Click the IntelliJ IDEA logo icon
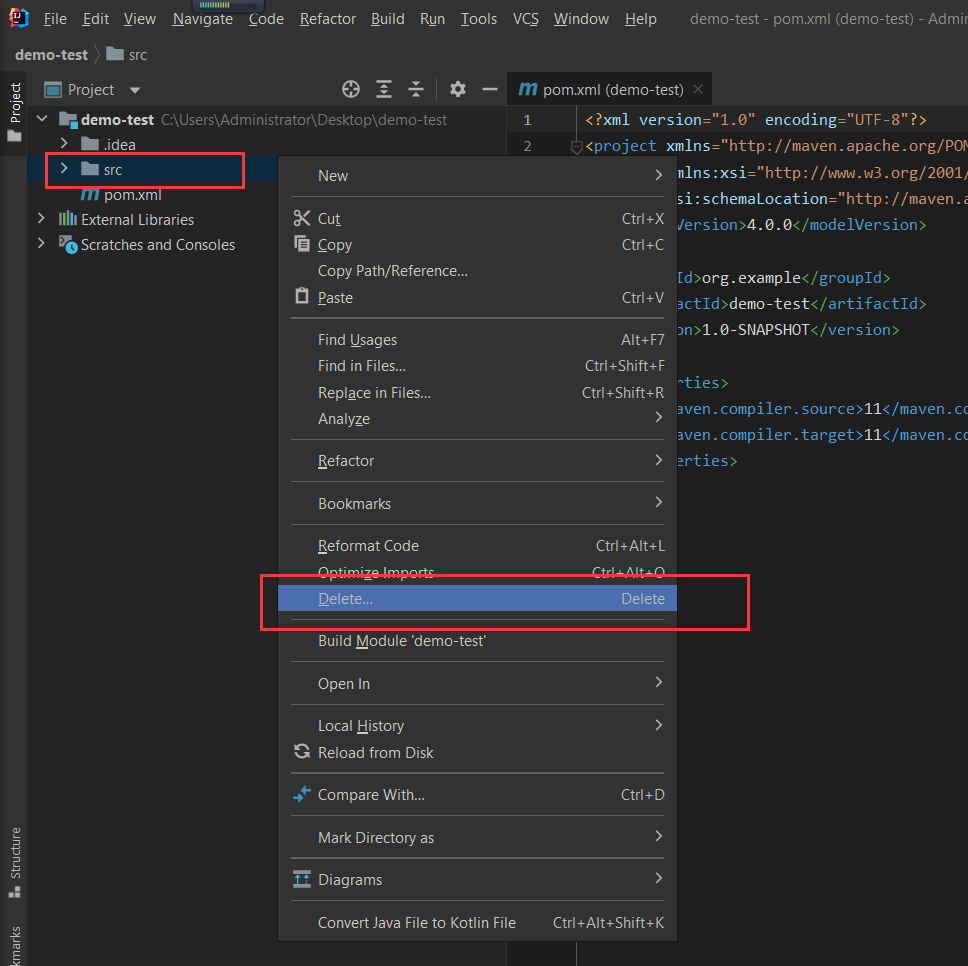Screen dimensions: 968x966 tap(19, 18)
